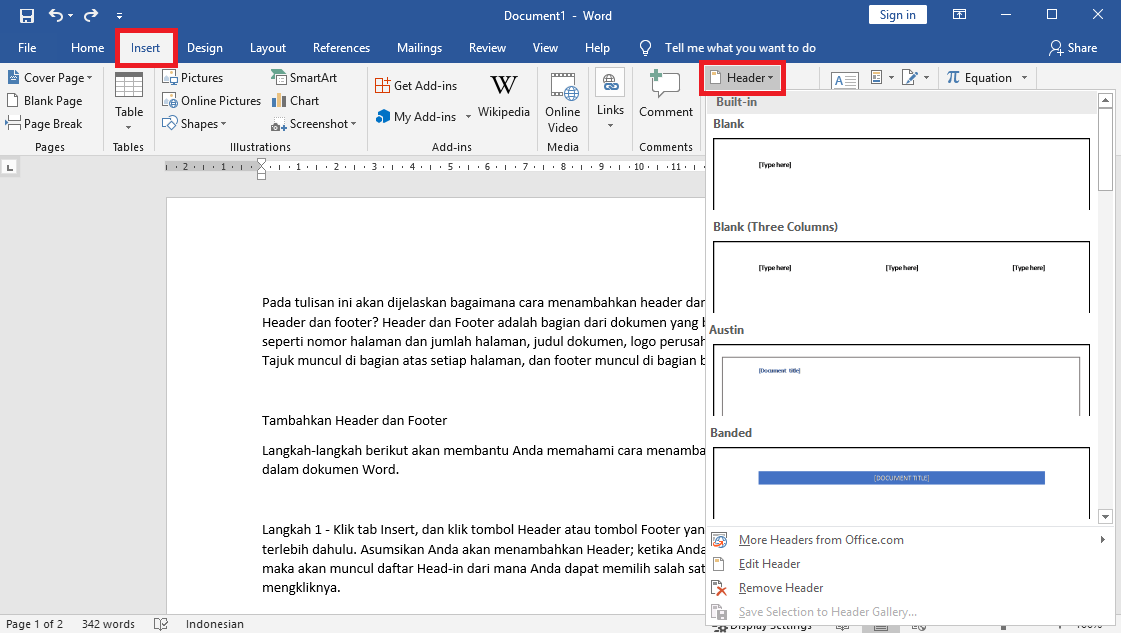Open the Quick Parts menu
Viewport: 1121px width, 633px height.
pos(882,78)
